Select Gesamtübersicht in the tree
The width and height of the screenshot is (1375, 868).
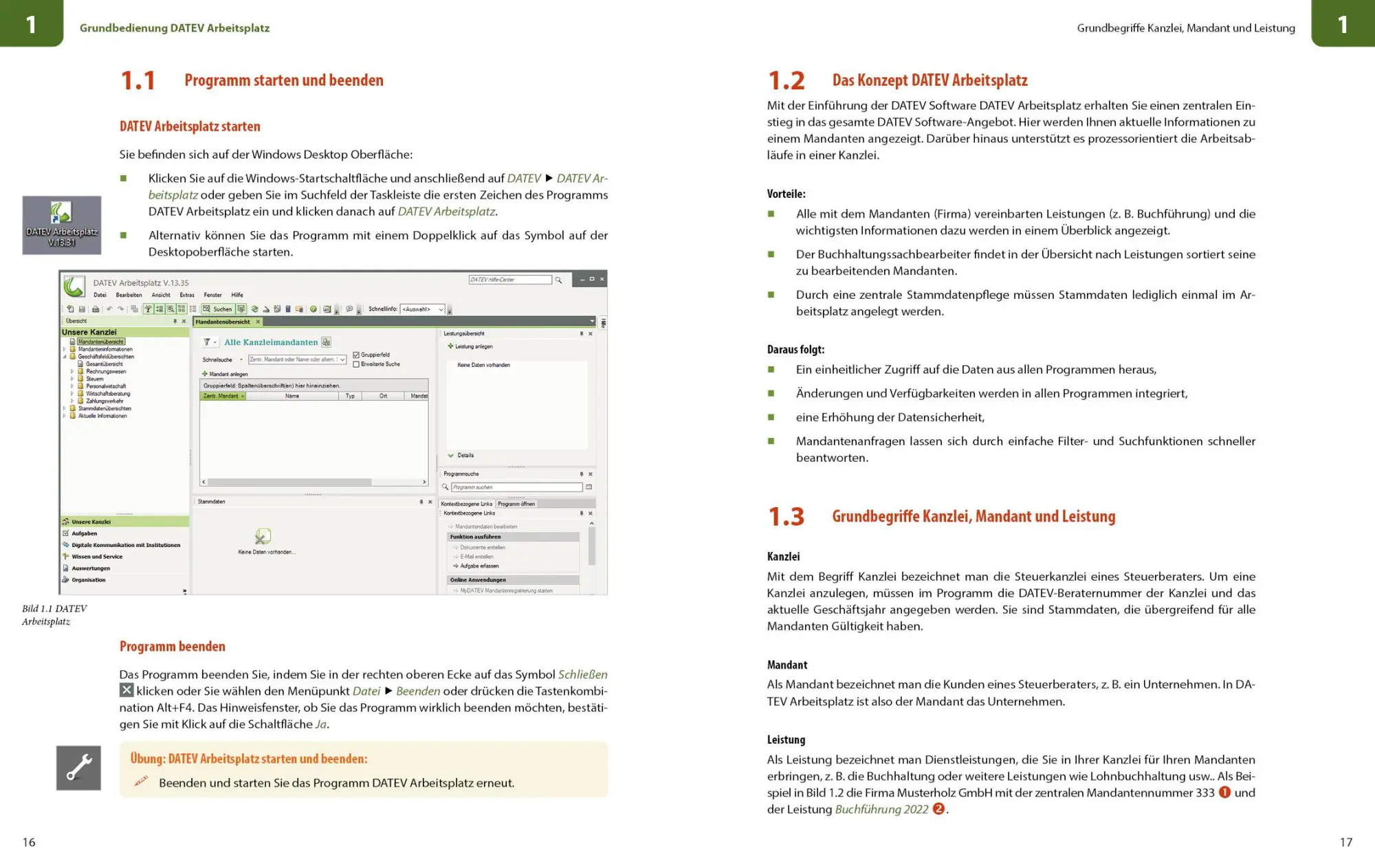click(x=104, y=364)
